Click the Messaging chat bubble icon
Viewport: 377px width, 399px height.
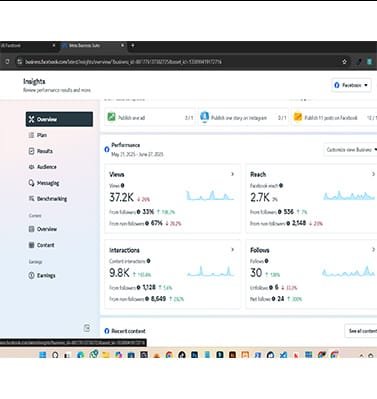(31, 183)
